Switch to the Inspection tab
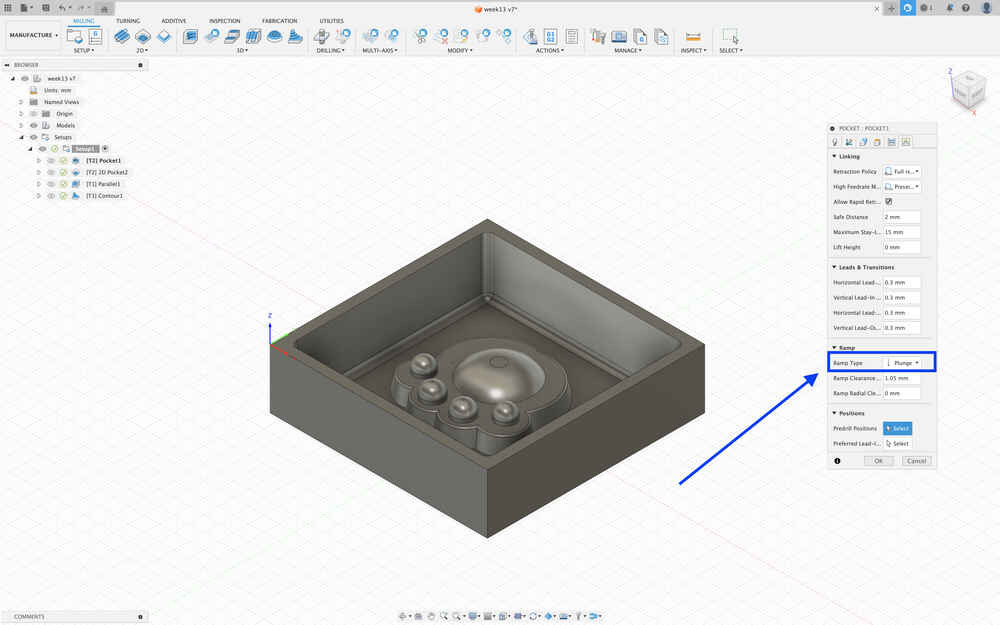Screen dimensions: 1000x625 (224, 21)
